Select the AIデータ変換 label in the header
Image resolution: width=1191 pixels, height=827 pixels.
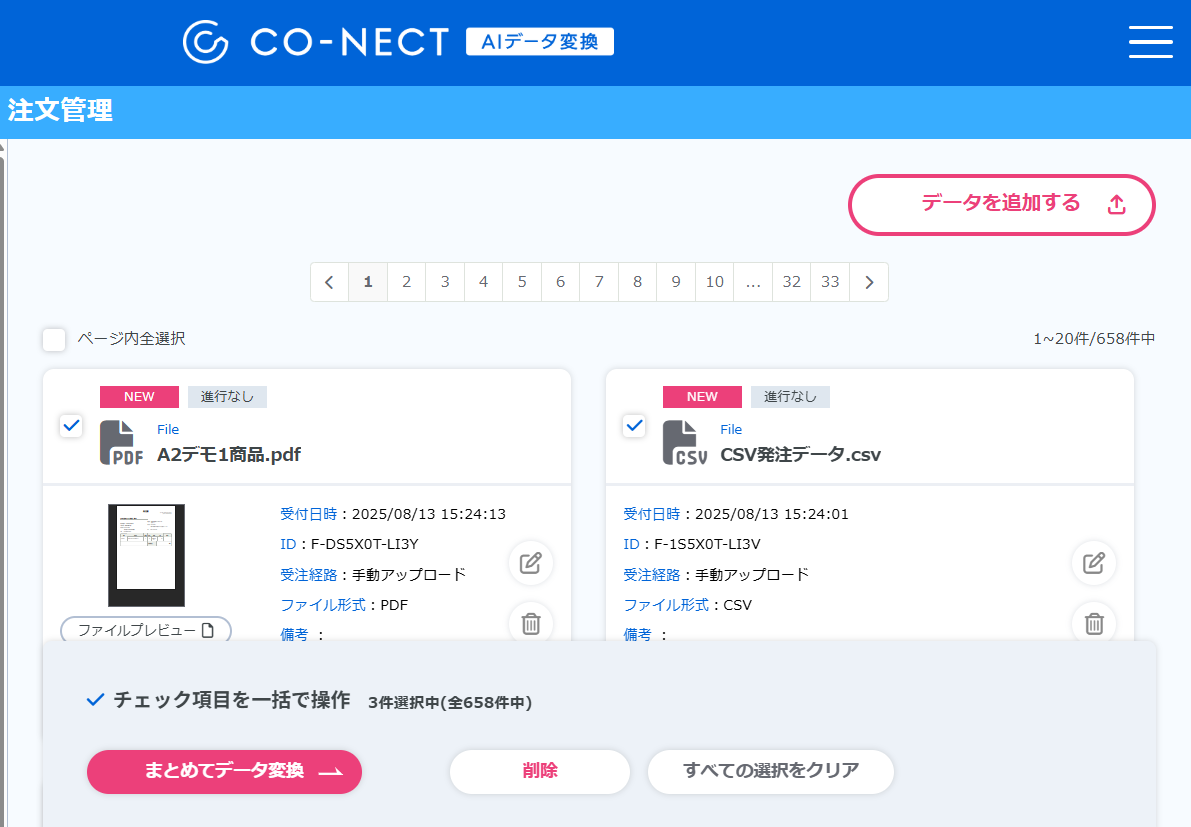point(539,41)
